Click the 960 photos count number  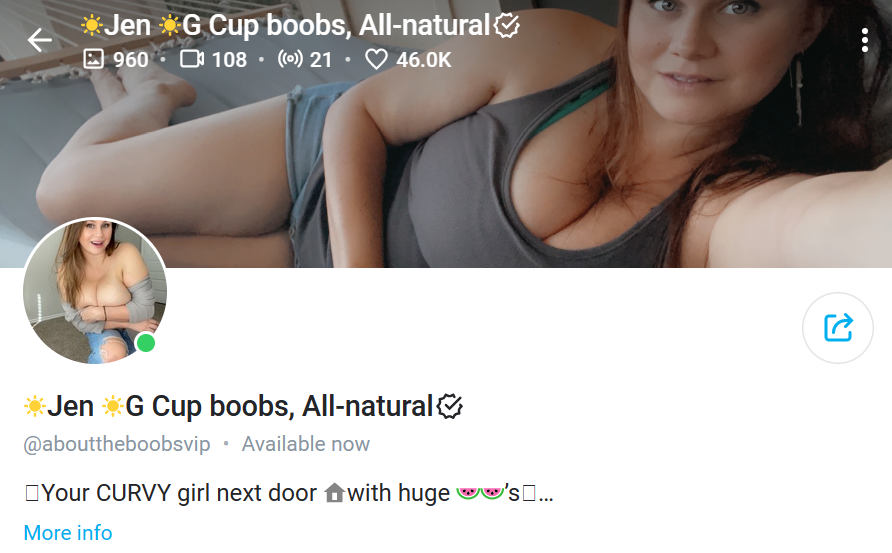point(131,59)
